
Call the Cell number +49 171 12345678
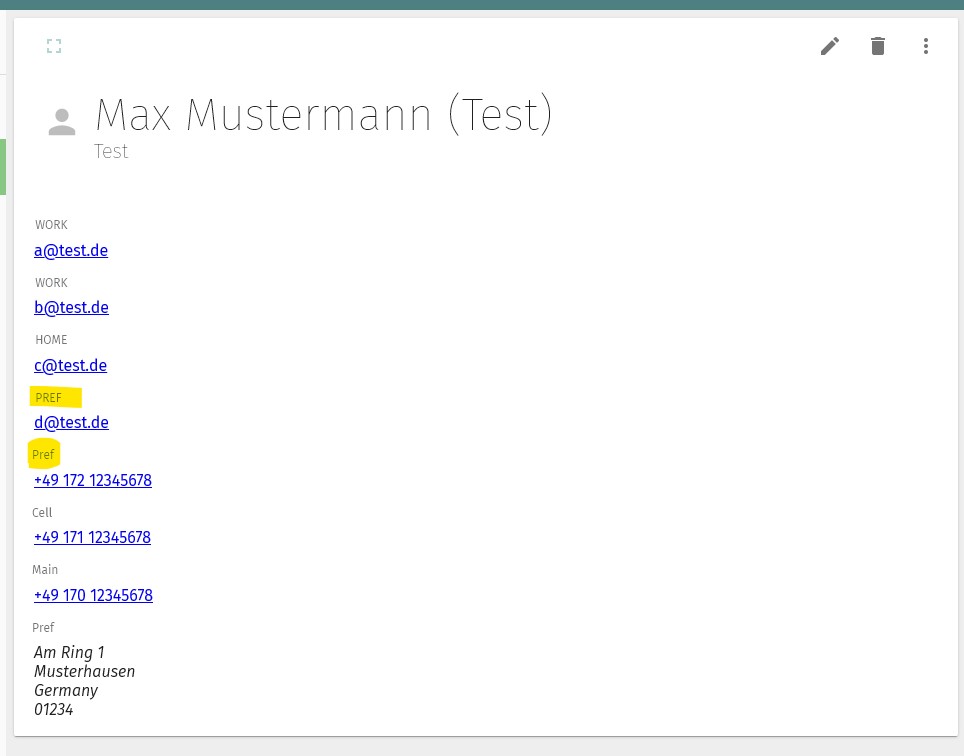(92, 537)
